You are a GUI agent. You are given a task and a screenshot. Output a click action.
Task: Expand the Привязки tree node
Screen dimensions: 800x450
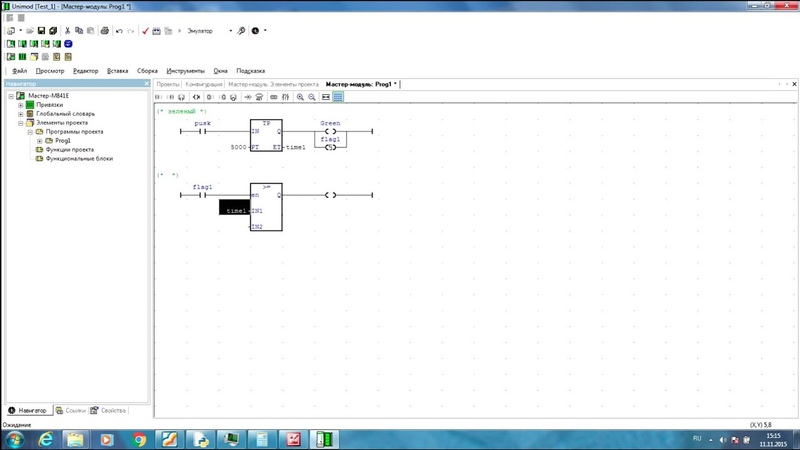click(20, 105)
